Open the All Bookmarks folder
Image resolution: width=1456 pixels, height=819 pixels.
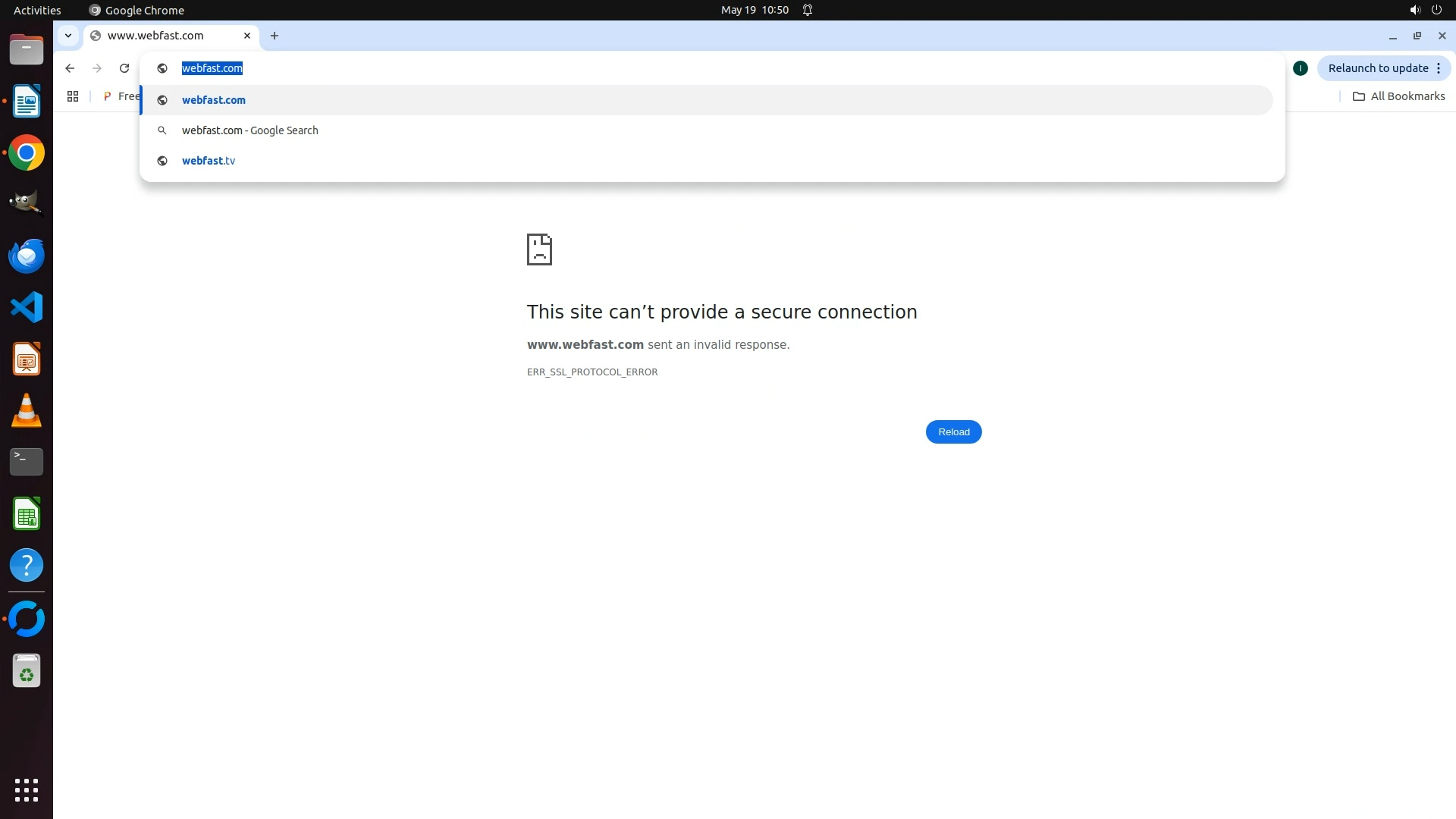pyautogui.click(x=1399, y=96)
